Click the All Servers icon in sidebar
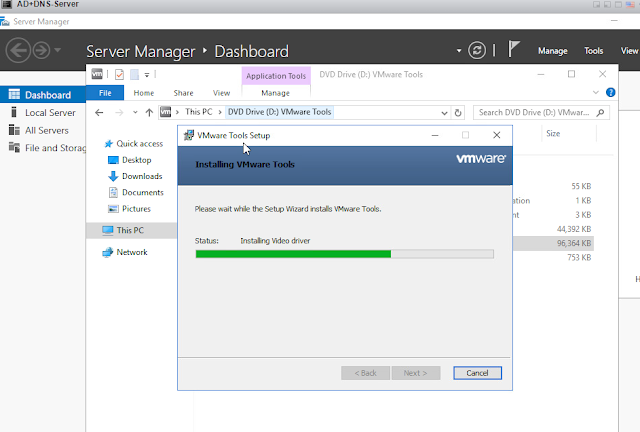 pos(14,130)
